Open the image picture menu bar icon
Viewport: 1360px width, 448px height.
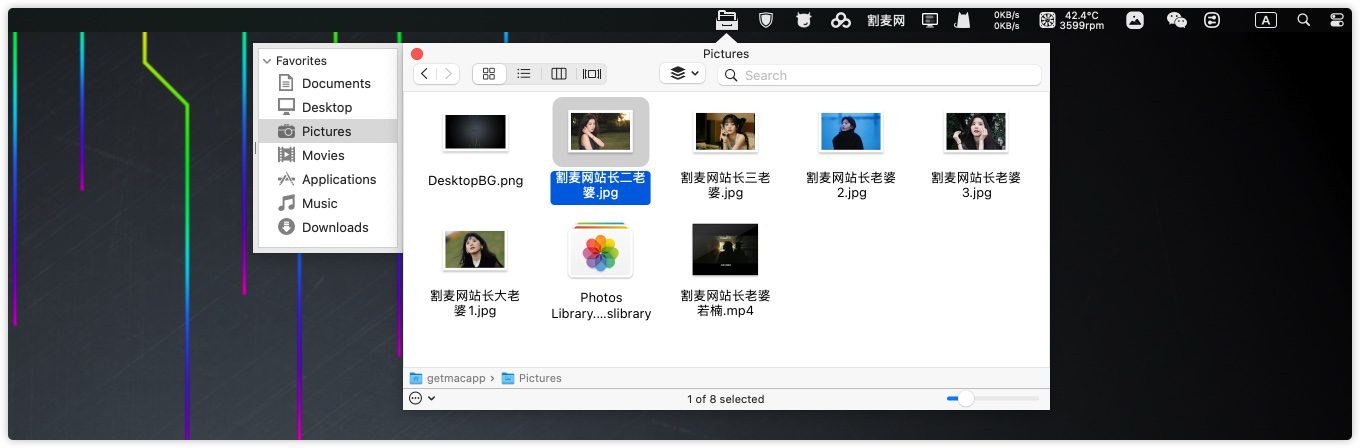1135,20
